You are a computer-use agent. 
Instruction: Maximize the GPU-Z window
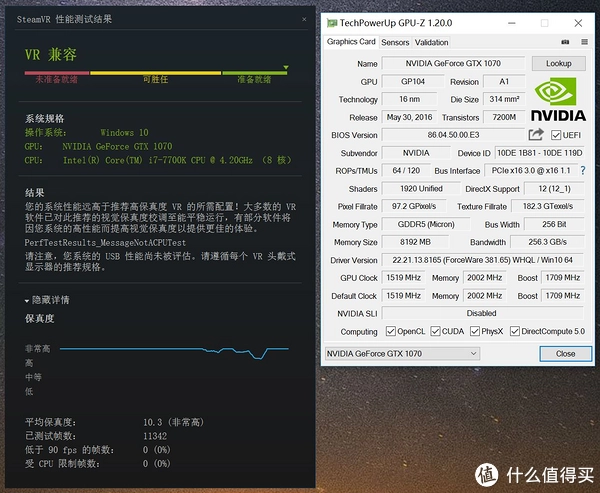tap(545, 23)
